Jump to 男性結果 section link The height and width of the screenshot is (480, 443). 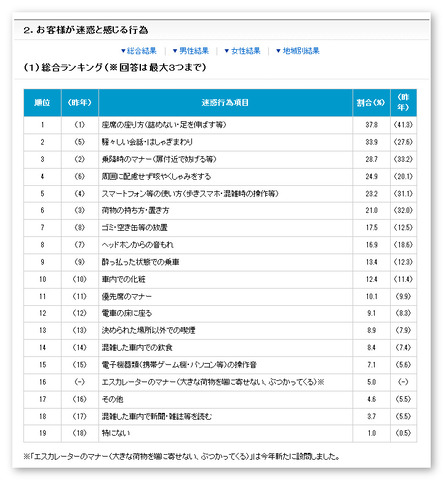tap(191, 51)
